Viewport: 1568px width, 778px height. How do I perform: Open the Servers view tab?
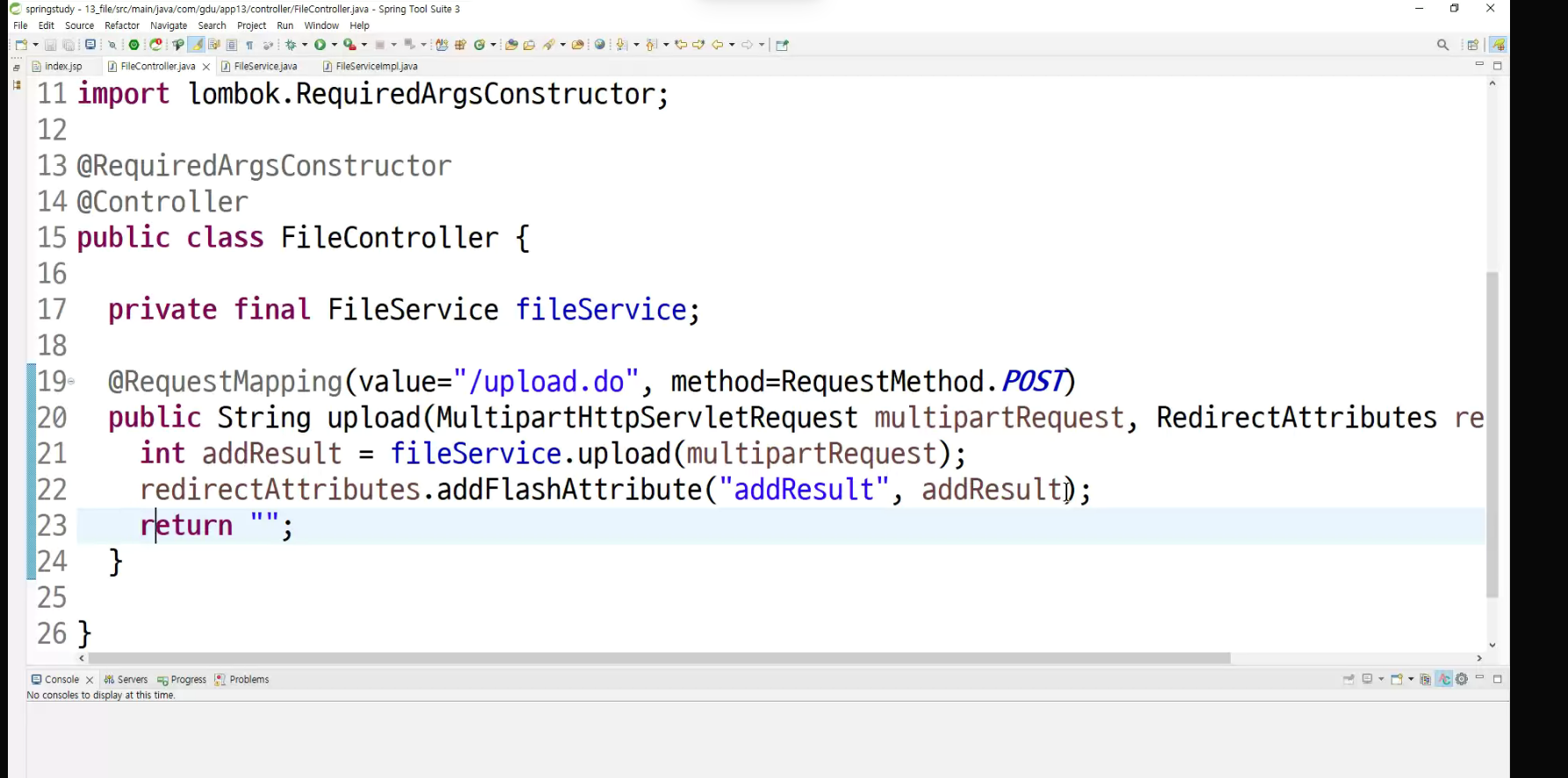click(126, 680)
